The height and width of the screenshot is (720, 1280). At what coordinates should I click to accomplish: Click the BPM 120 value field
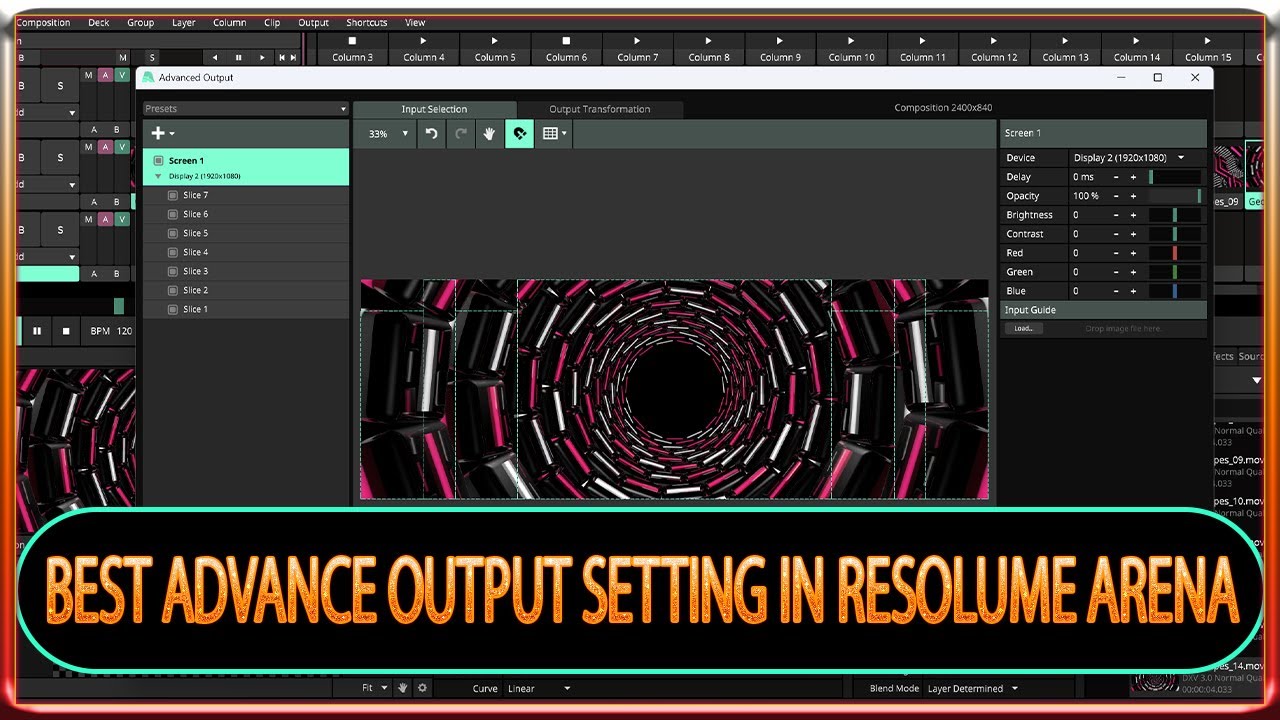coord(124,331)
